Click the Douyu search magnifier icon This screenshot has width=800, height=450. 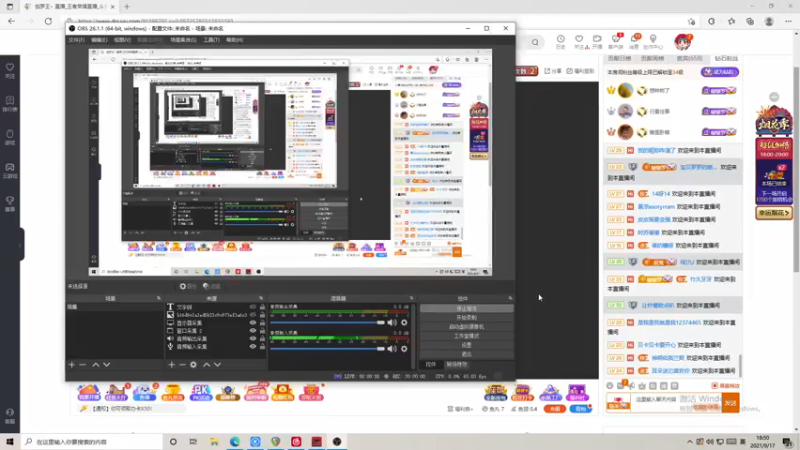[535, 42]
